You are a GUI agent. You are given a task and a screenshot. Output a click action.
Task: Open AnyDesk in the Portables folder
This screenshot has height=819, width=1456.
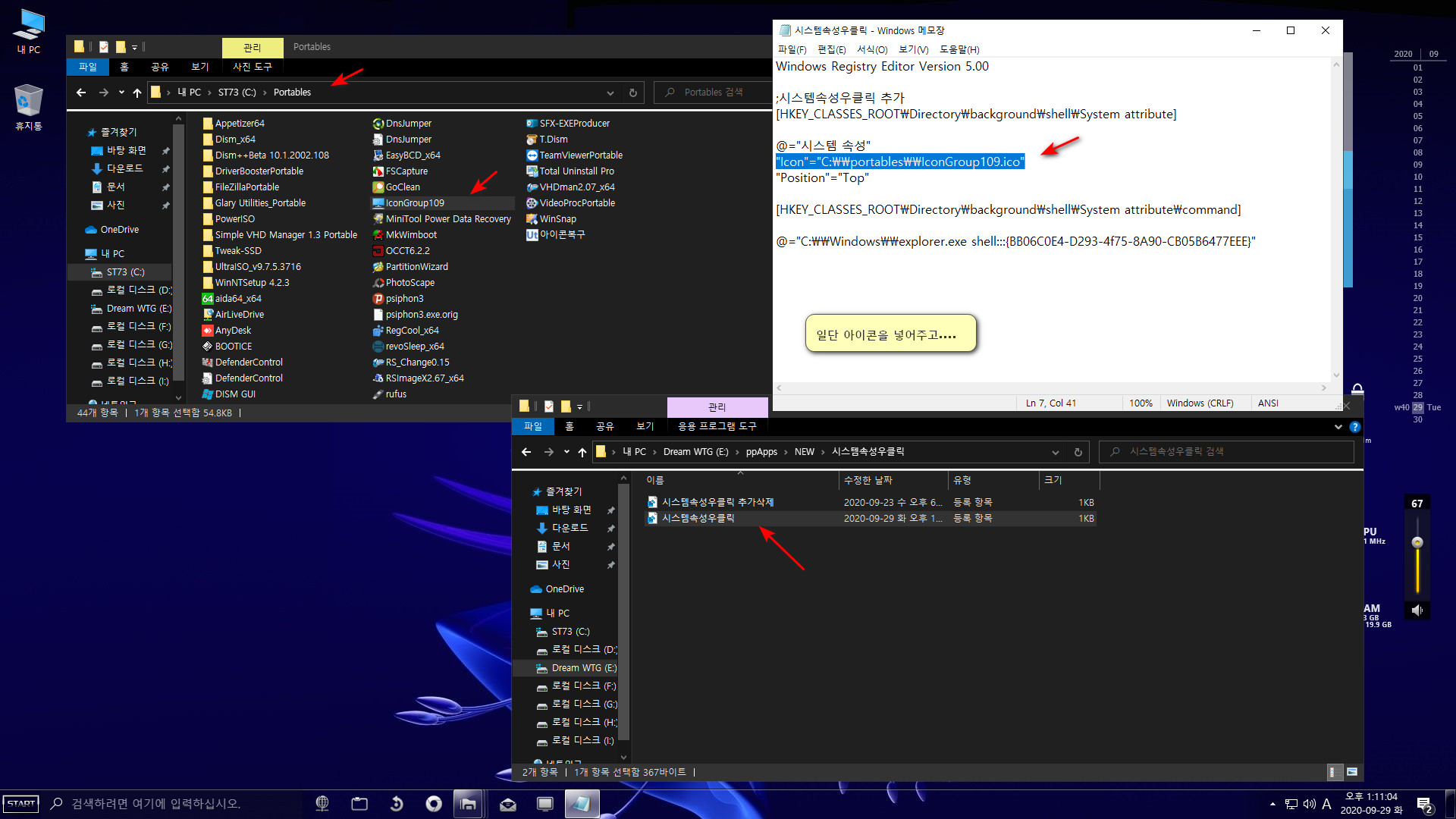click(226, 330)
